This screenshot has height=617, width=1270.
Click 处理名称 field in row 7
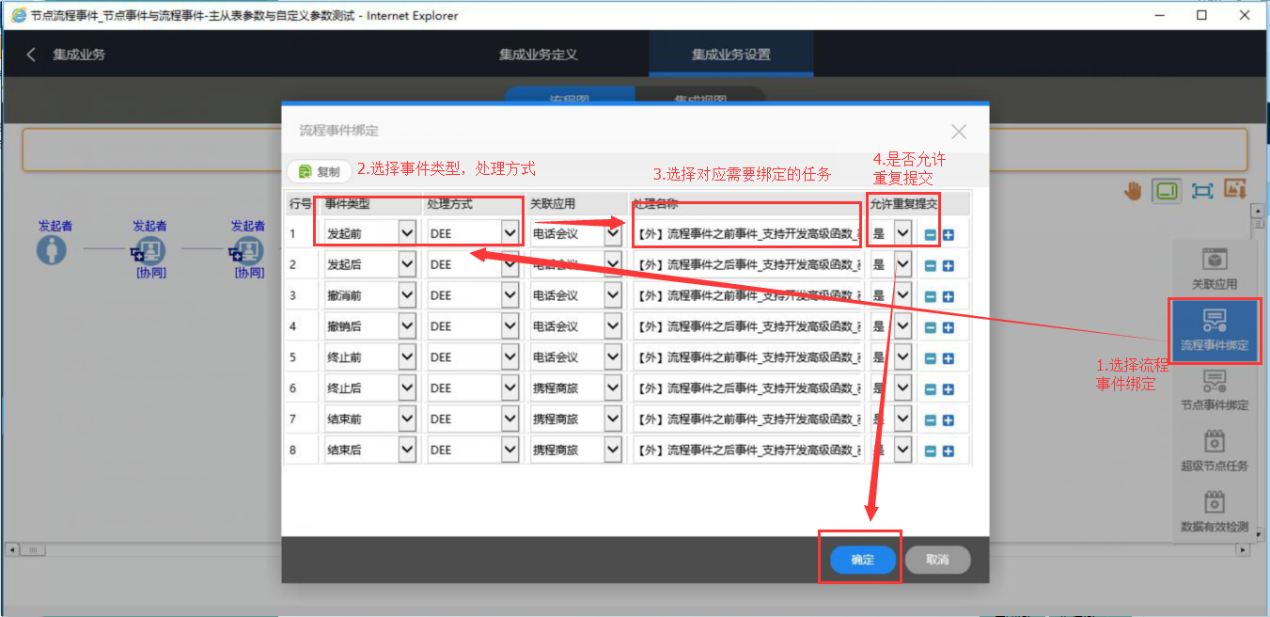[747, 420]
